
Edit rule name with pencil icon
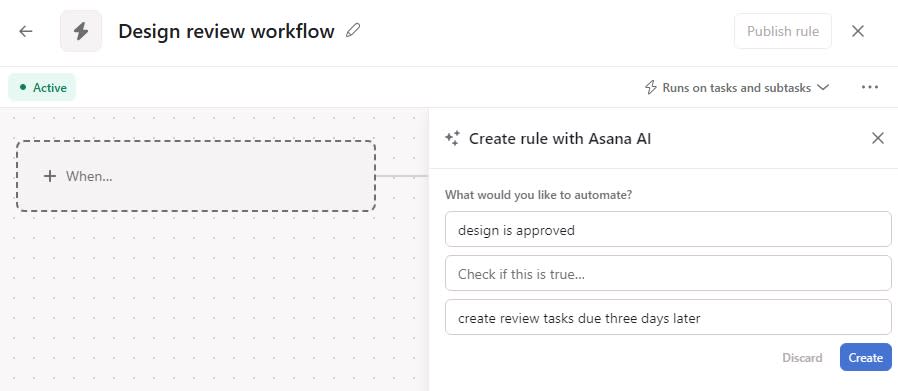(353, 30)
